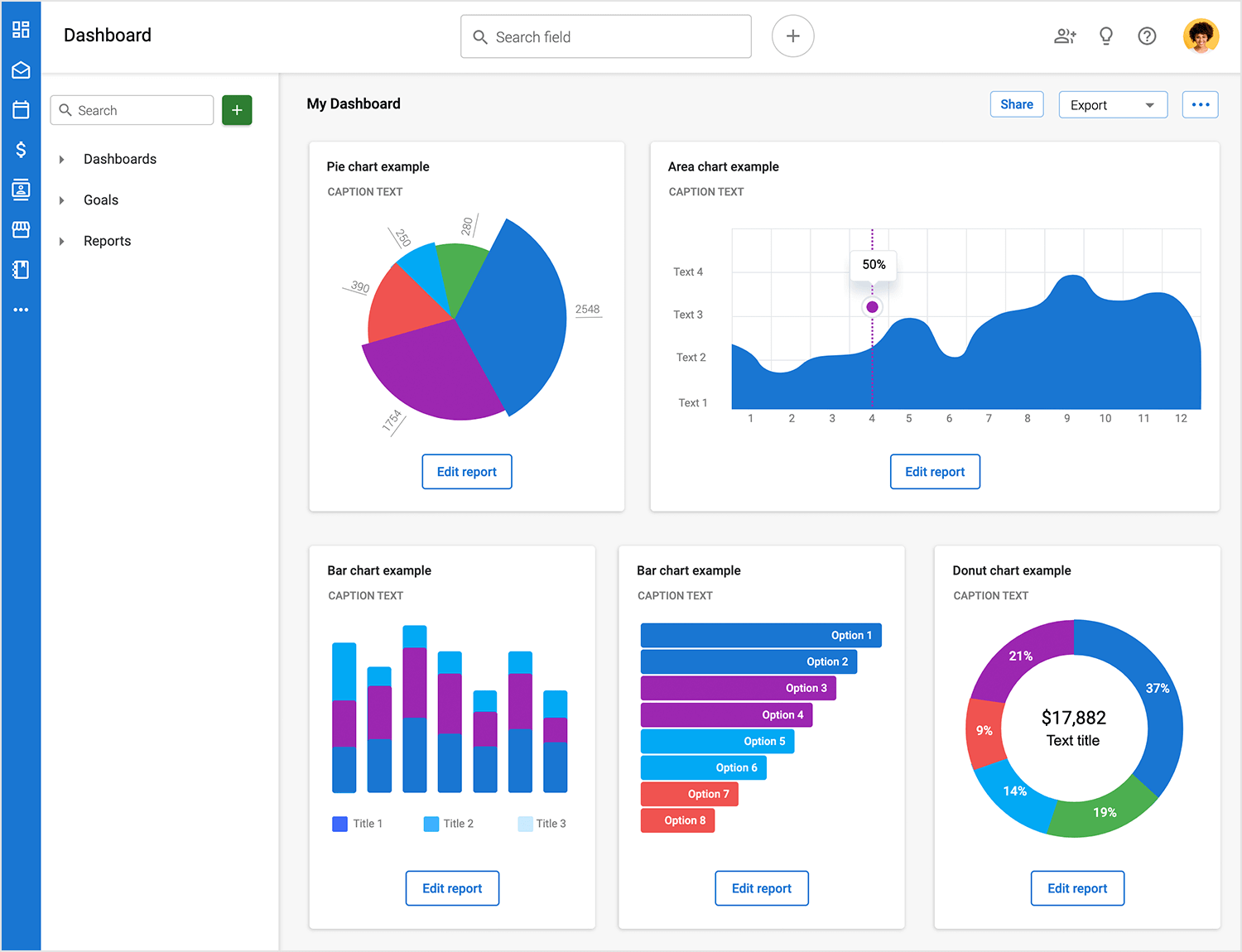Click the 19% donut segment
Screen dimensions: 1242x952
coord(1105,812)
